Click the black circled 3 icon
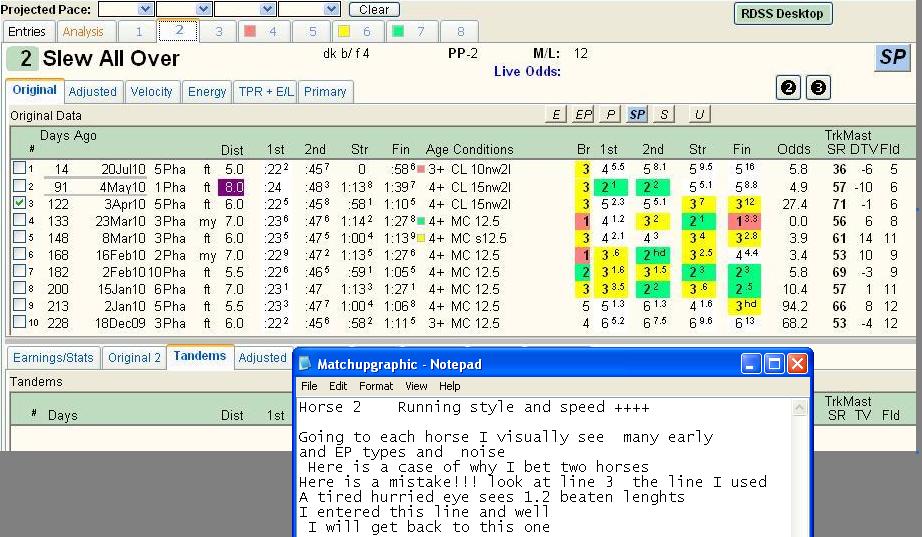 [x=818, y=88]
